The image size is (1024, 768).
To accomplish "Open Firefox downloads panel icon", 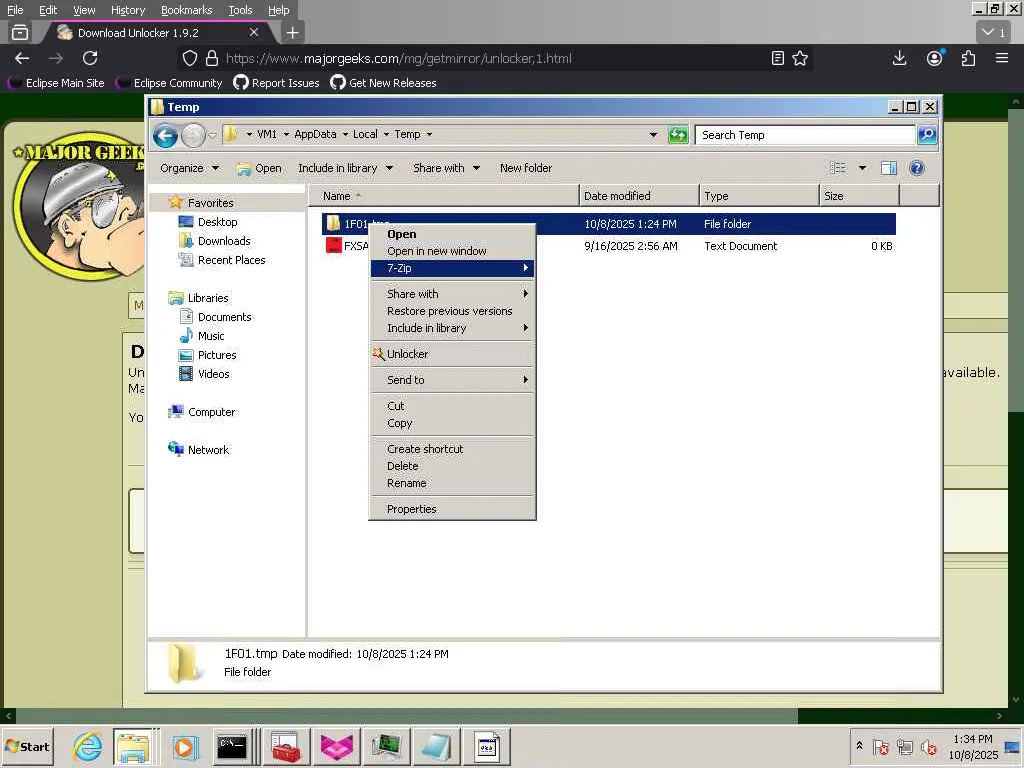I will point(899,58).
